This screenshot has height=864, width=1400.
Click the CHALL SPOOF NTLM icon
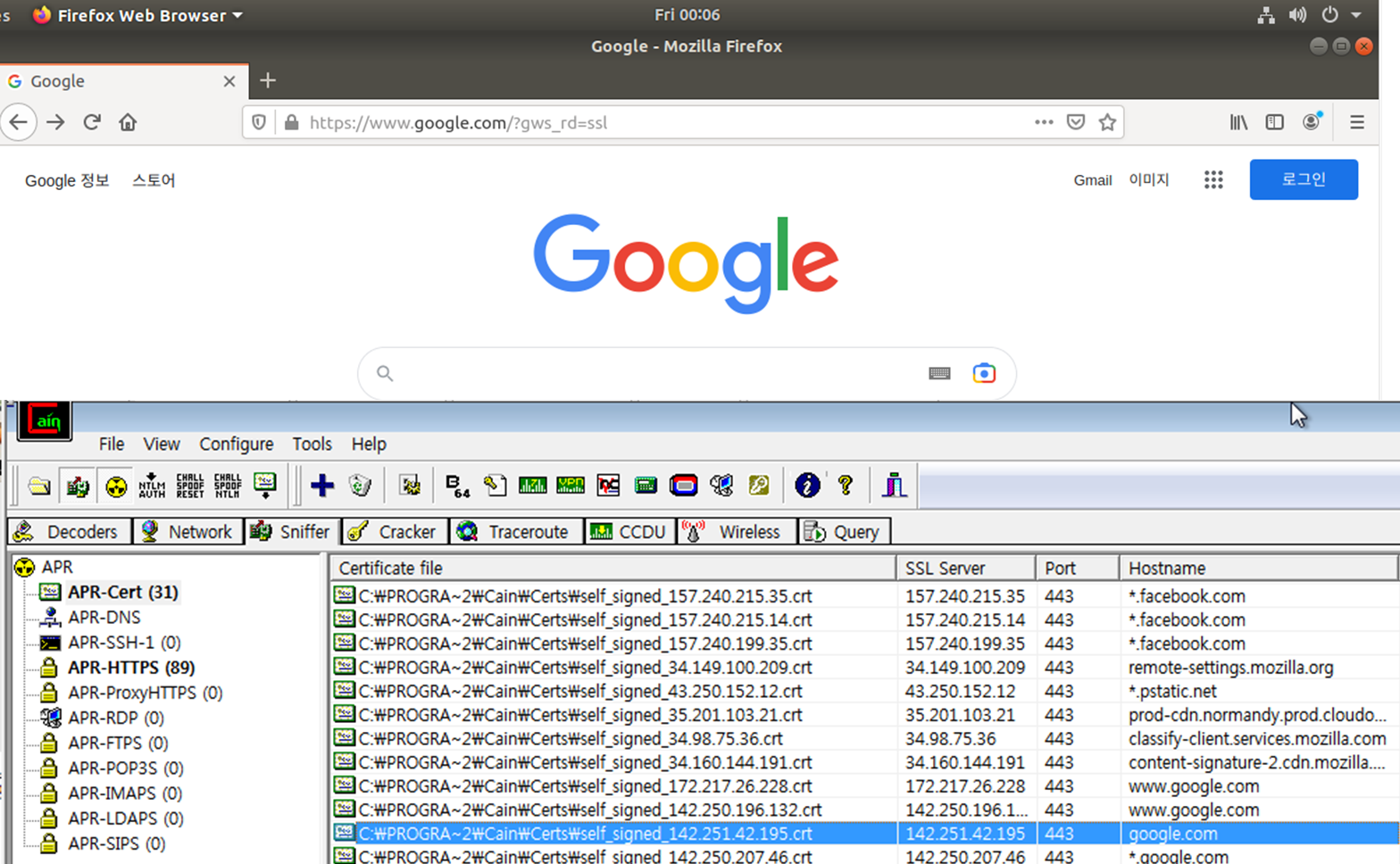[228, 486]
